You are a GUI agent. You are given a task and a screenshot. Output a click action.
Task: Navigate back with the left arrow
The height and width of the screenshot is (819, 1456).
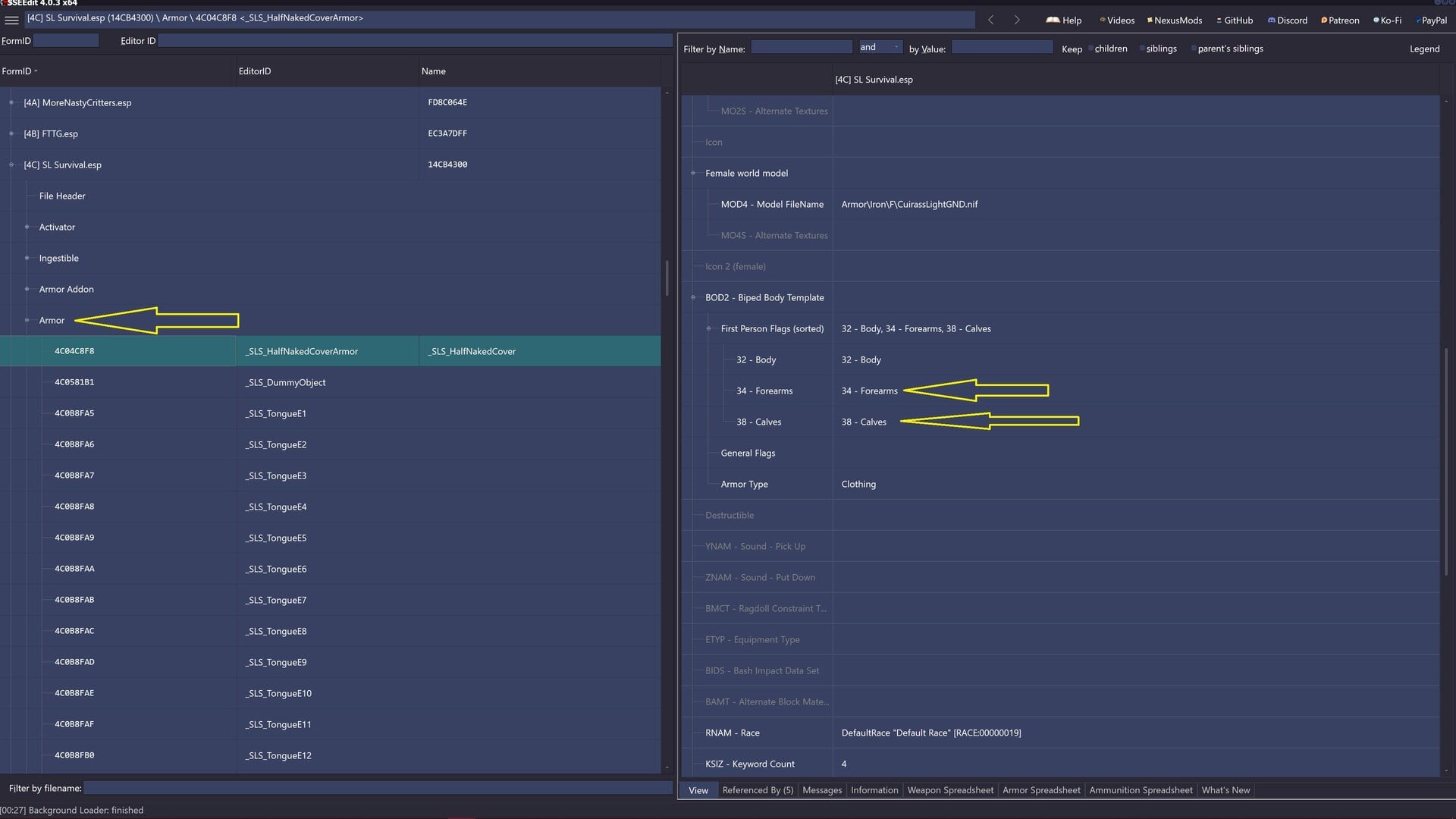pyautogui.click(x=990, y=20)
